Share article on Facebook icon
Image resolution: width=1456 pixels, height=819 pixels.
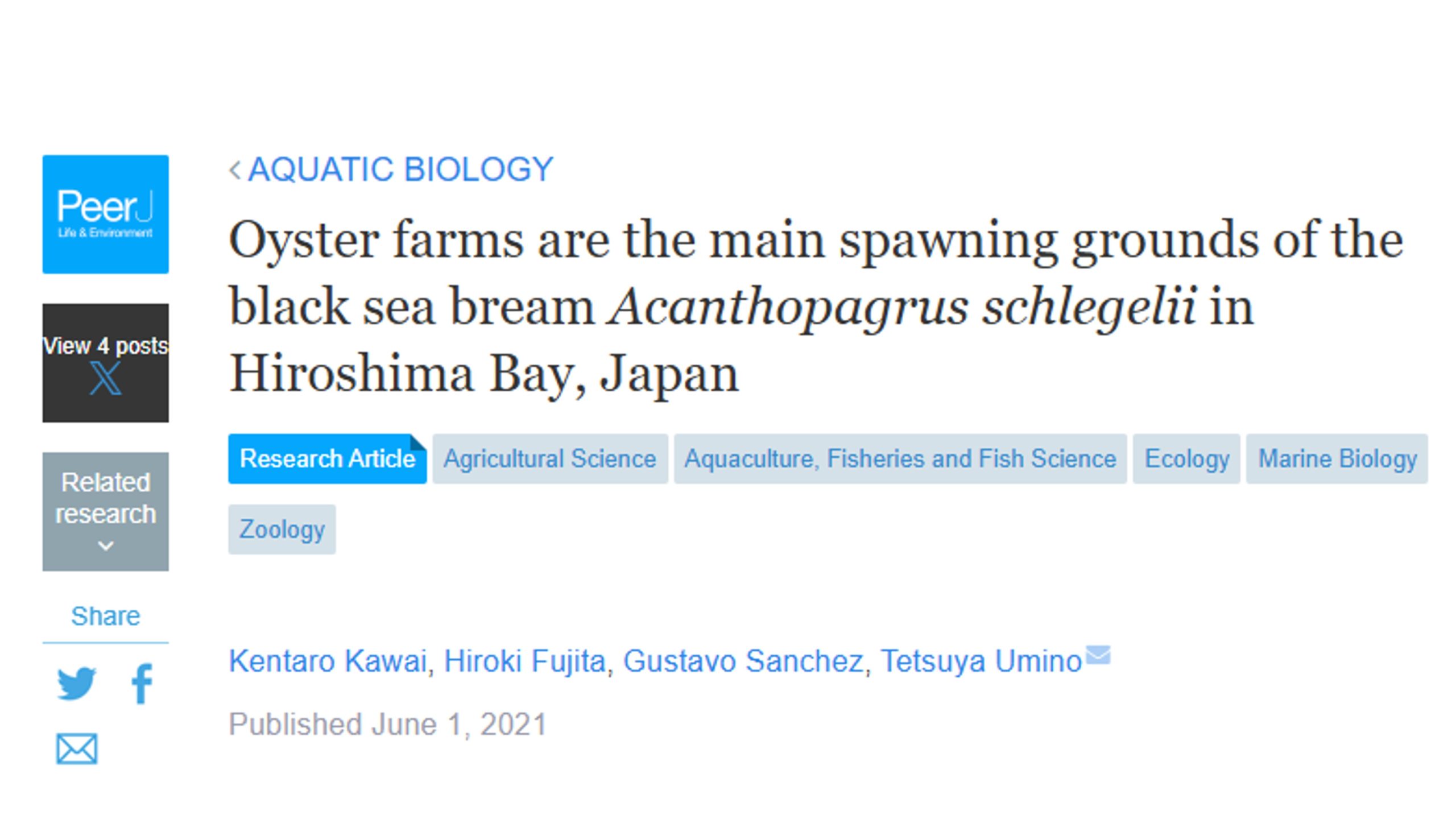point(142,683)
